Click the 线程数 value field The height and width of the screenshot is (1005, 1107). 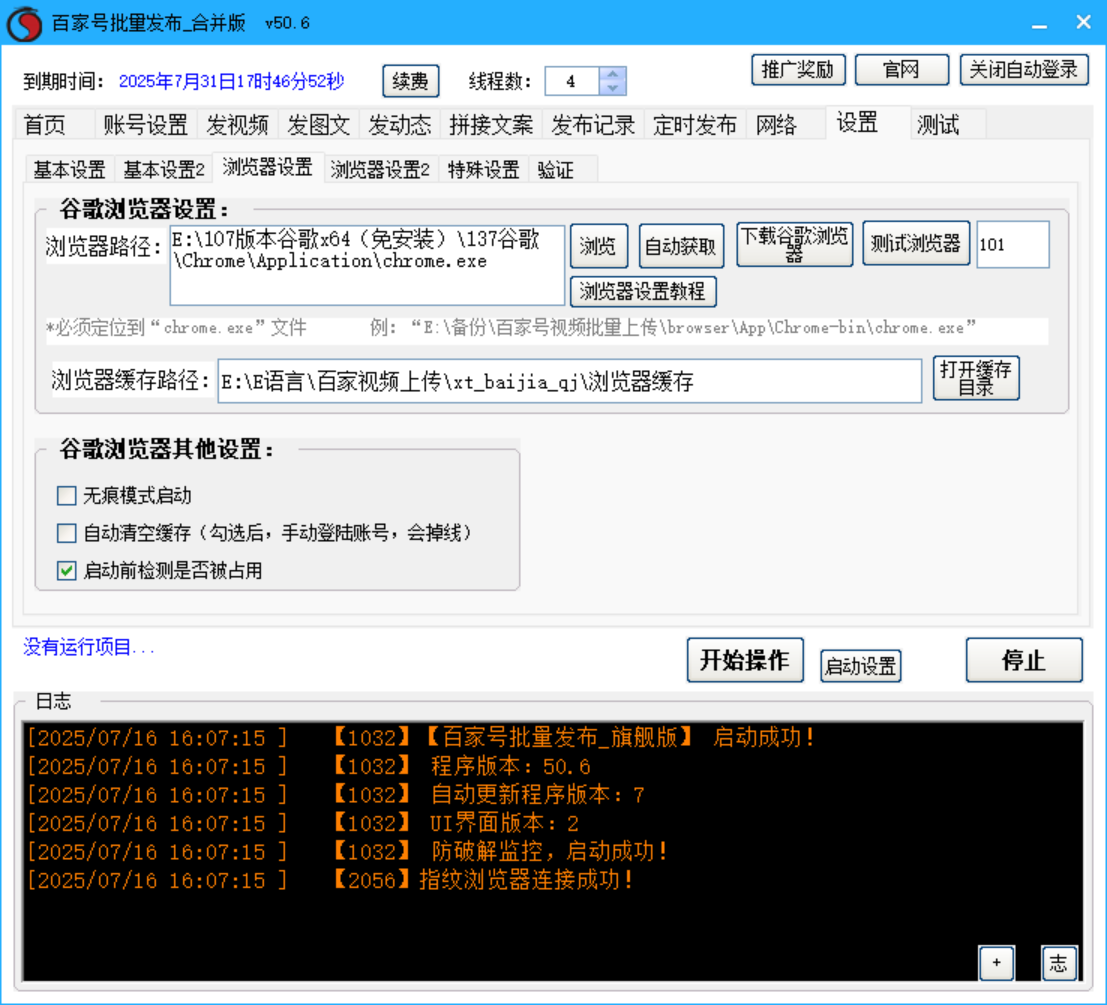(x=572, y=81)
